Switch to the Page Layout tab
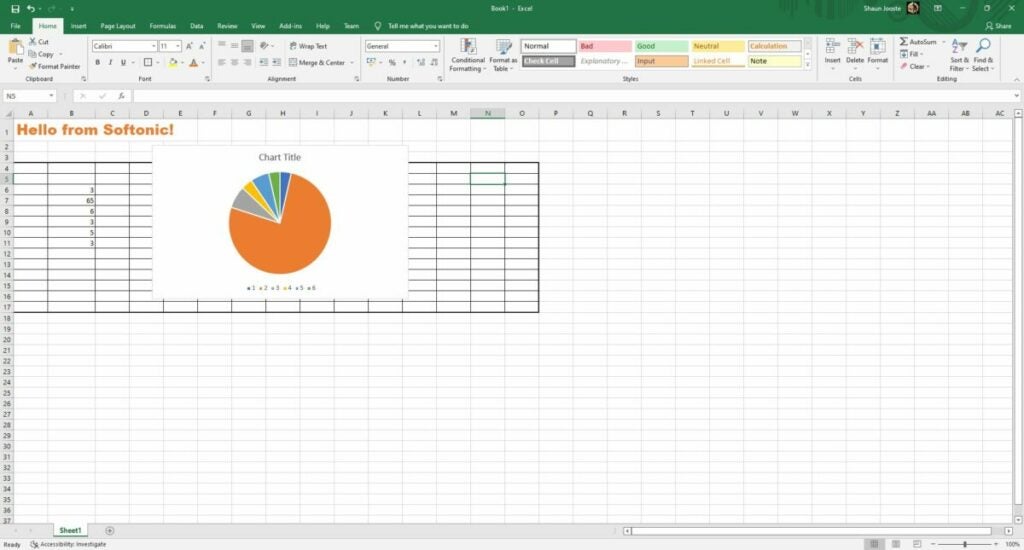1024x550 pixels. point(118,26)
